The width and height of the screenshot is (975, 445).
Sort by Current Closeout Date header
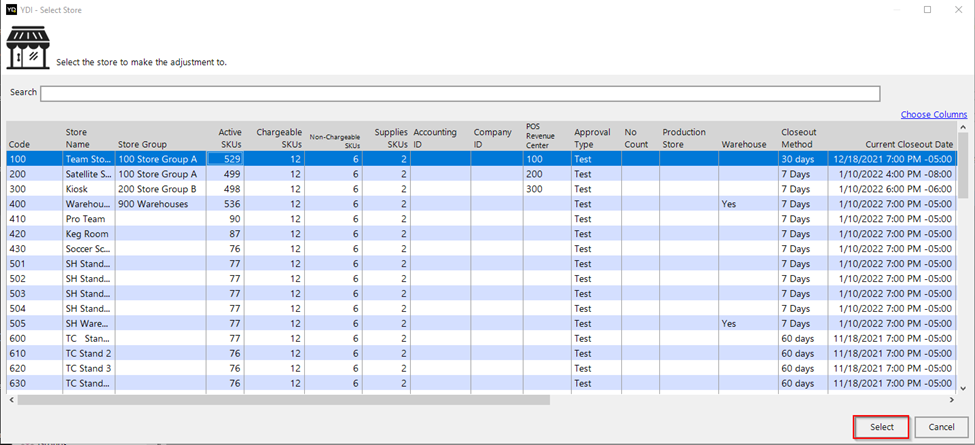point(902,144)
